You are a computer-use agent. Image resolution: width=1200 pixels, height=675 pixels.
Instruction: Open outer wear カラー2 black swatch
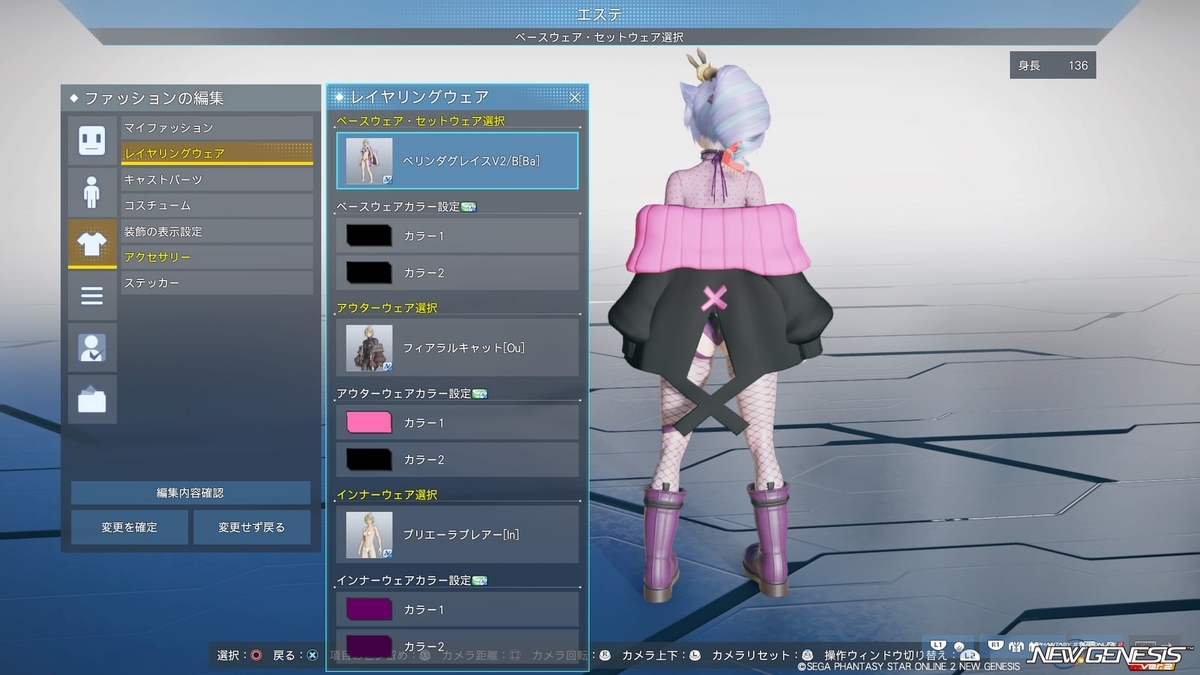tap(368, 460)
